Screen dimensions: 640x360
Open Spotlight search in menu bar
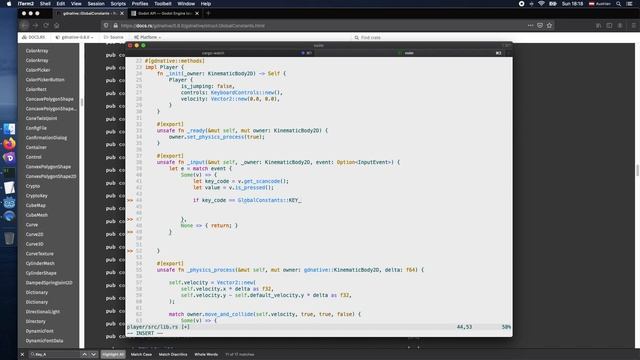[x=618, y=4]
